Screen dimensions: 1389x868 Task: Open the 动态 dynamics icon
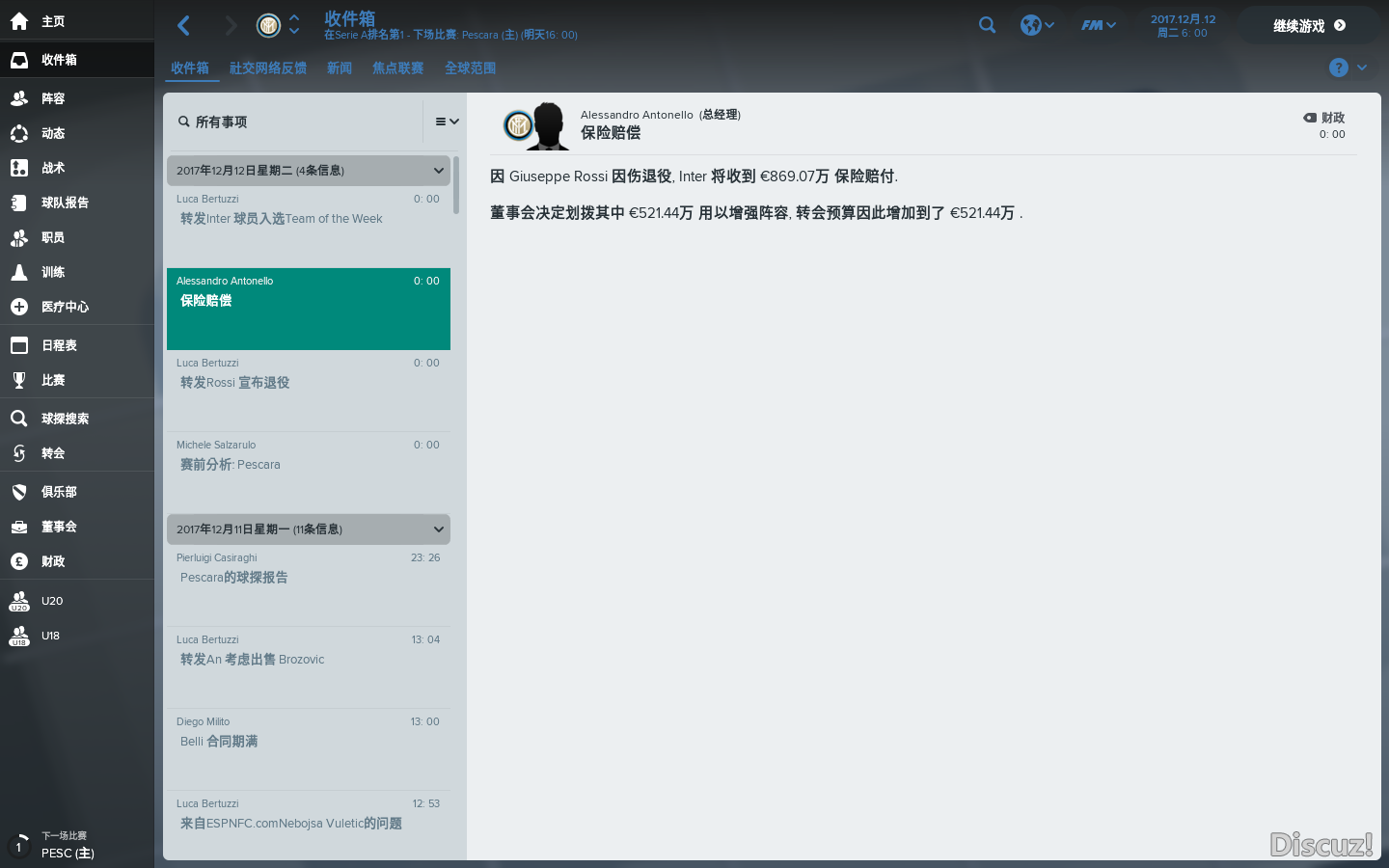19,133
